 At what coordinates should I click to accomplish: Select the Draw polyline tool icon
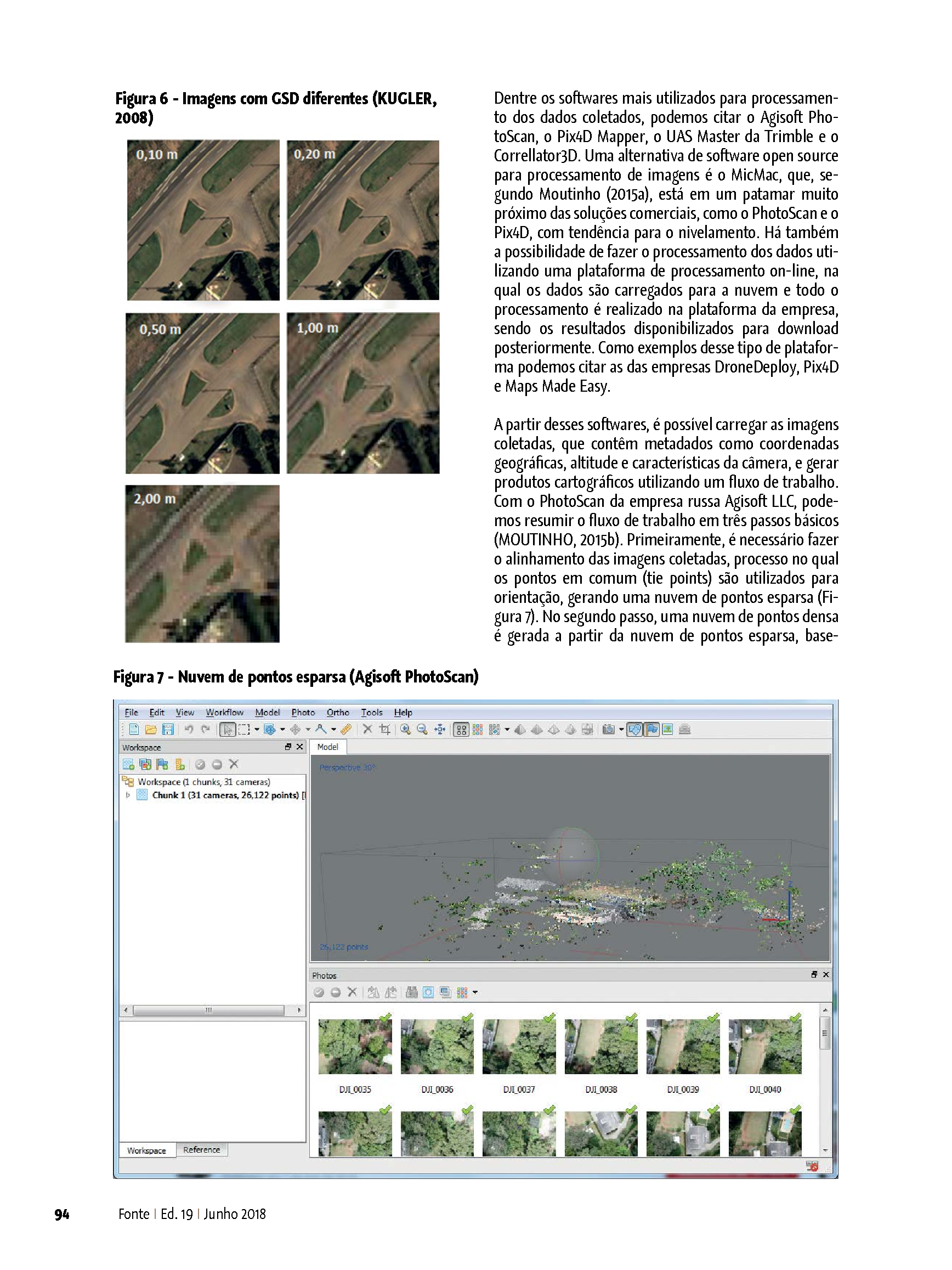click(x=321, y=729)
